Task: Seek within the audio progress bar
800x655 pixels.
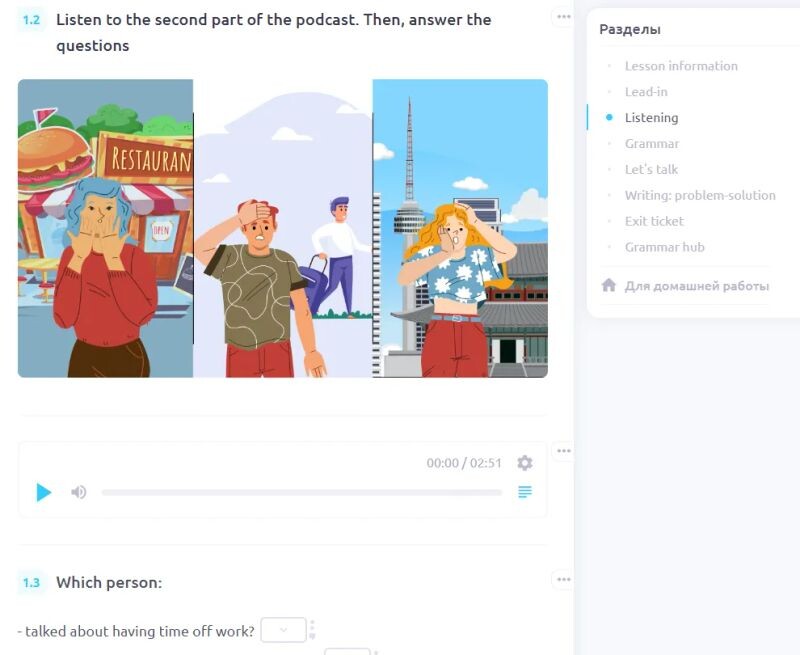Action: tap(302, 492)
